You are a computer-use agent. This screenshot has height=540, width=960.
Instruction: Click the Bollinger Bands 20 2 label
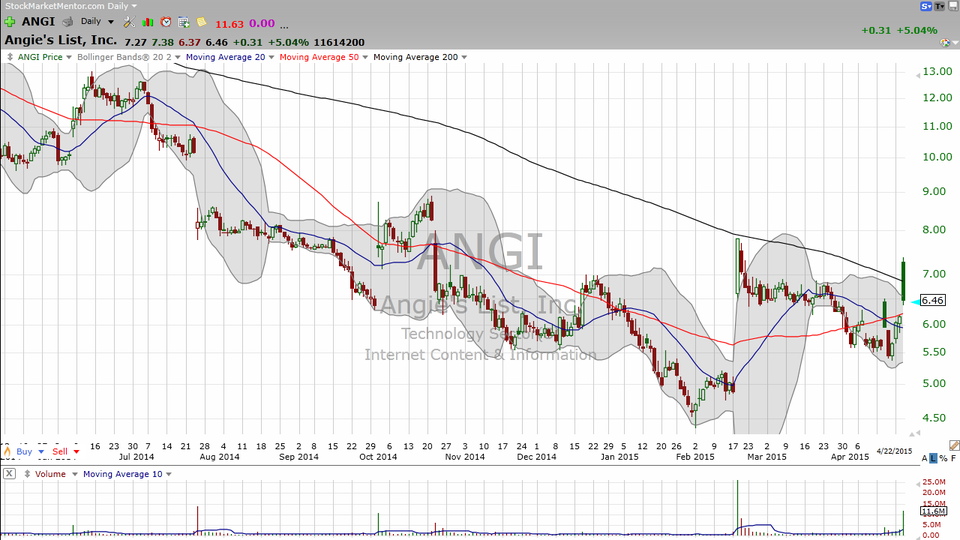tap(124, 57)
